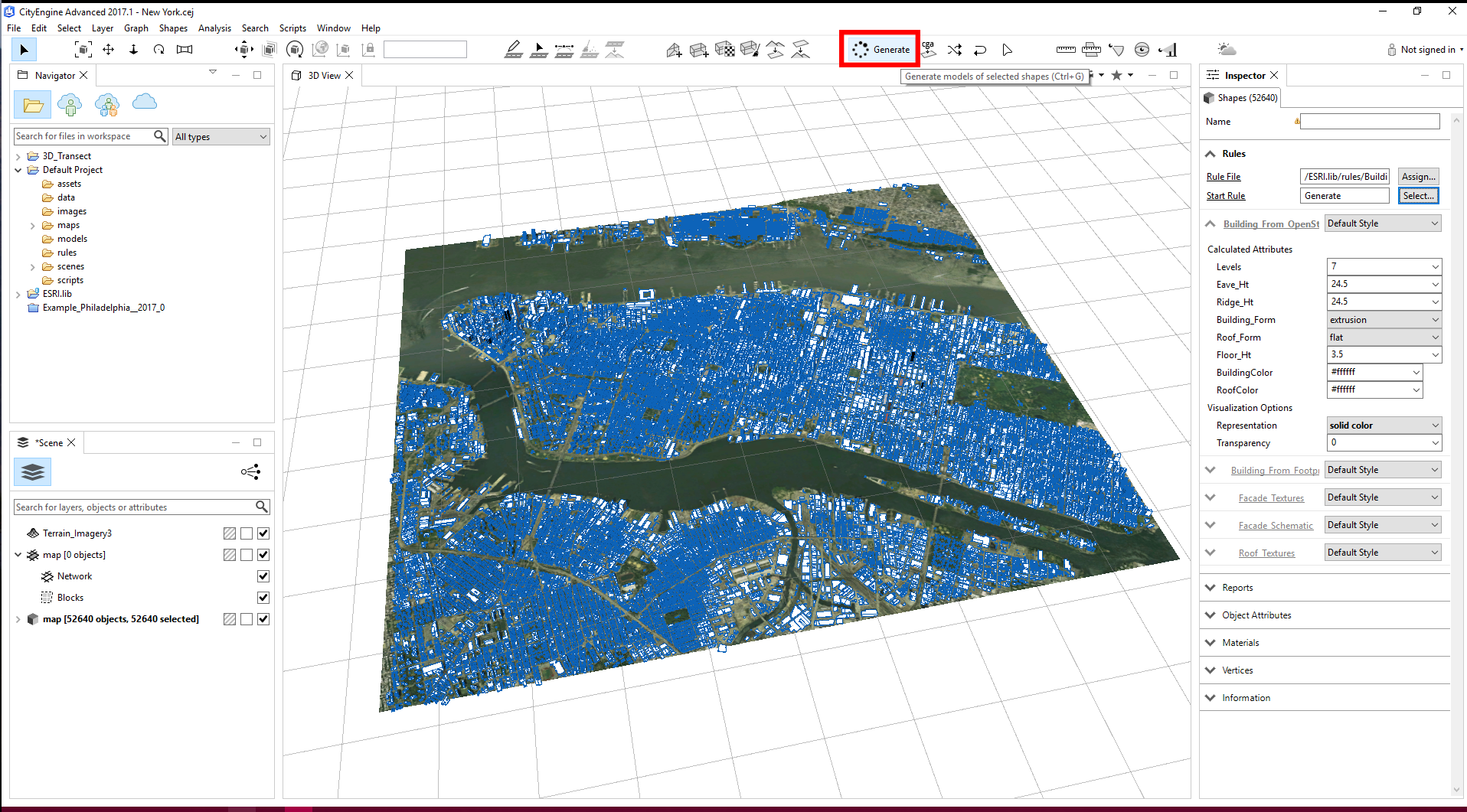This screenshot has height=812, width=1467.
Task: Uncheck the Network layer visibility checkbox
Action: (x=263, y=576)
